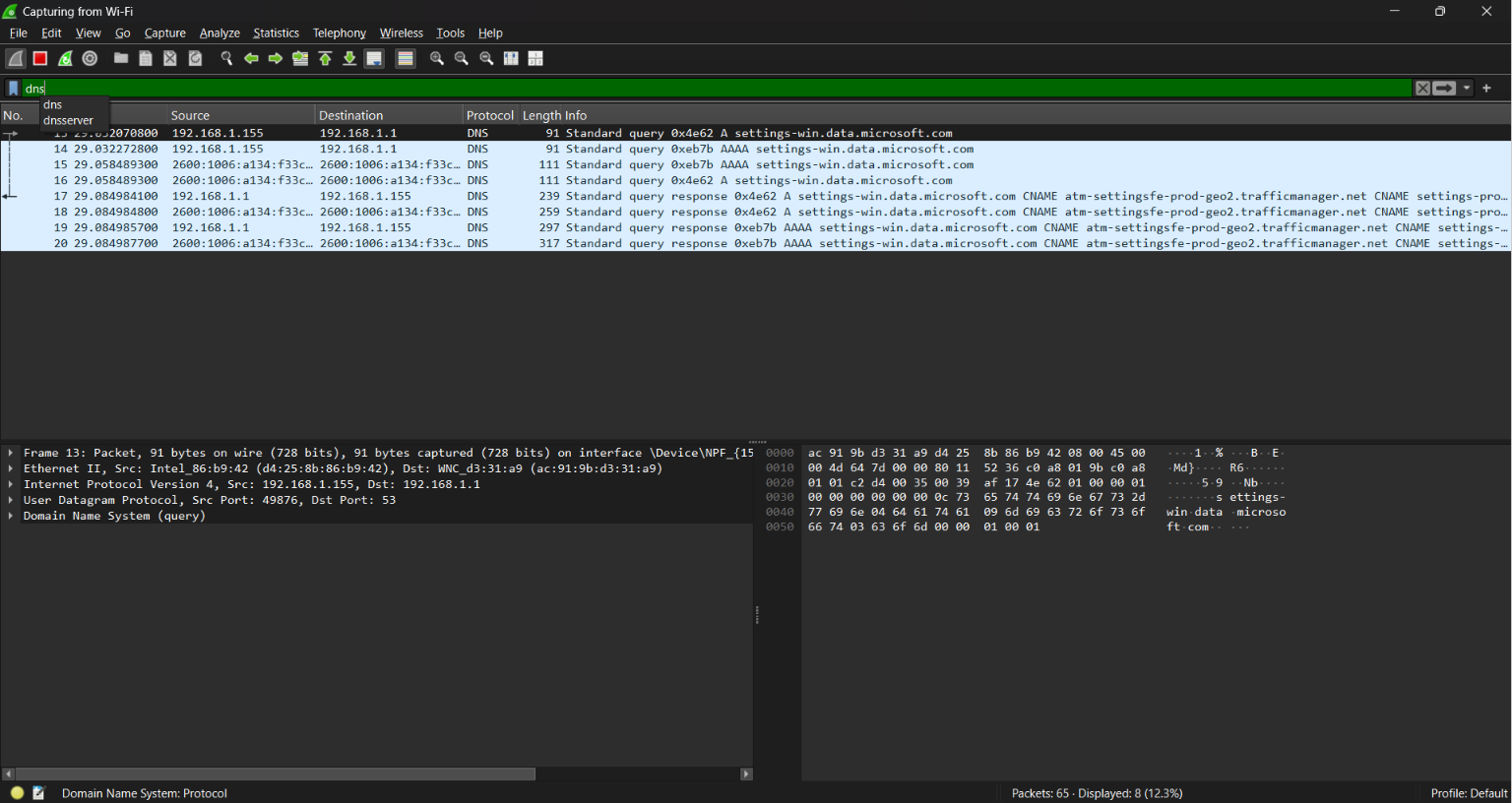Zoom in main window text
1512x803 pixels.
(x=437, y=59)
